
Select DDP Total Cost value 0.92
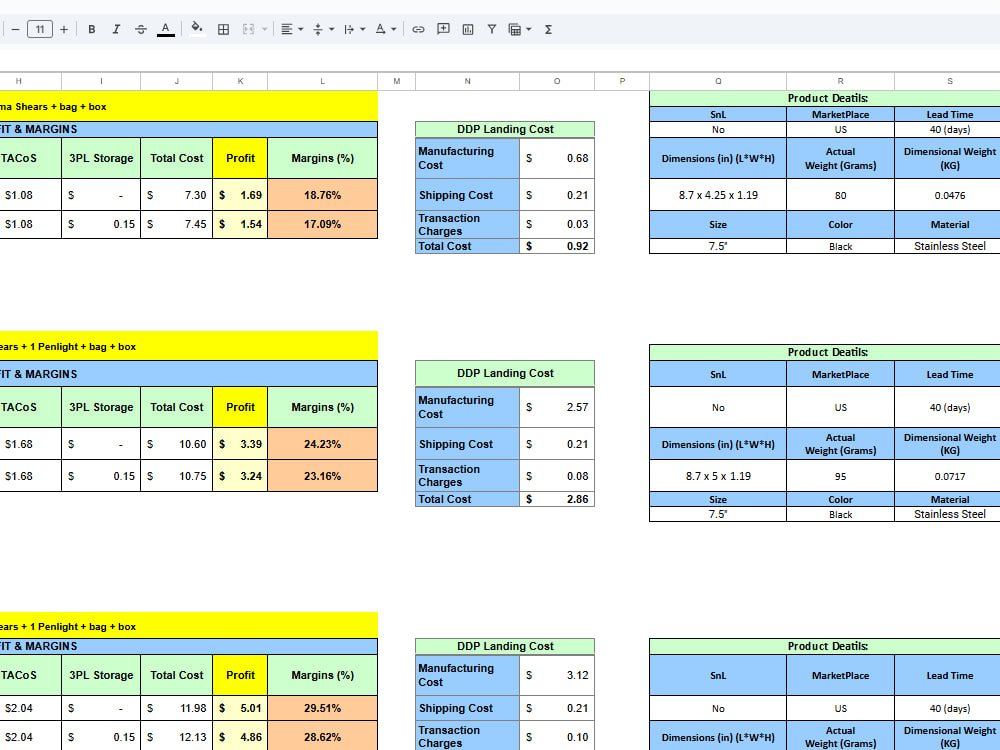[x=557, y=246]
